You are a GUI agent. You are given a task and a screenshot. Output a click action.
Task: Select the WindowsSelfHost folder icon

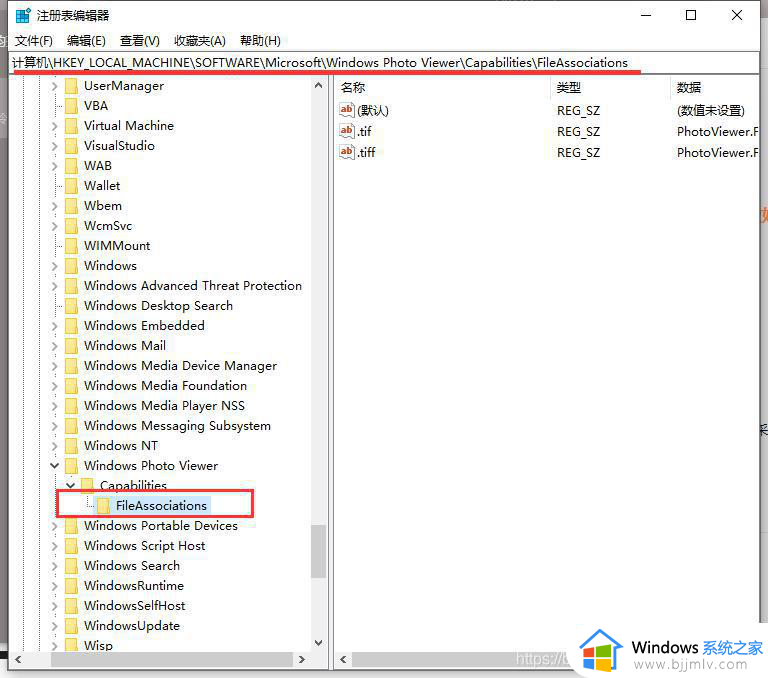(72, 606)
